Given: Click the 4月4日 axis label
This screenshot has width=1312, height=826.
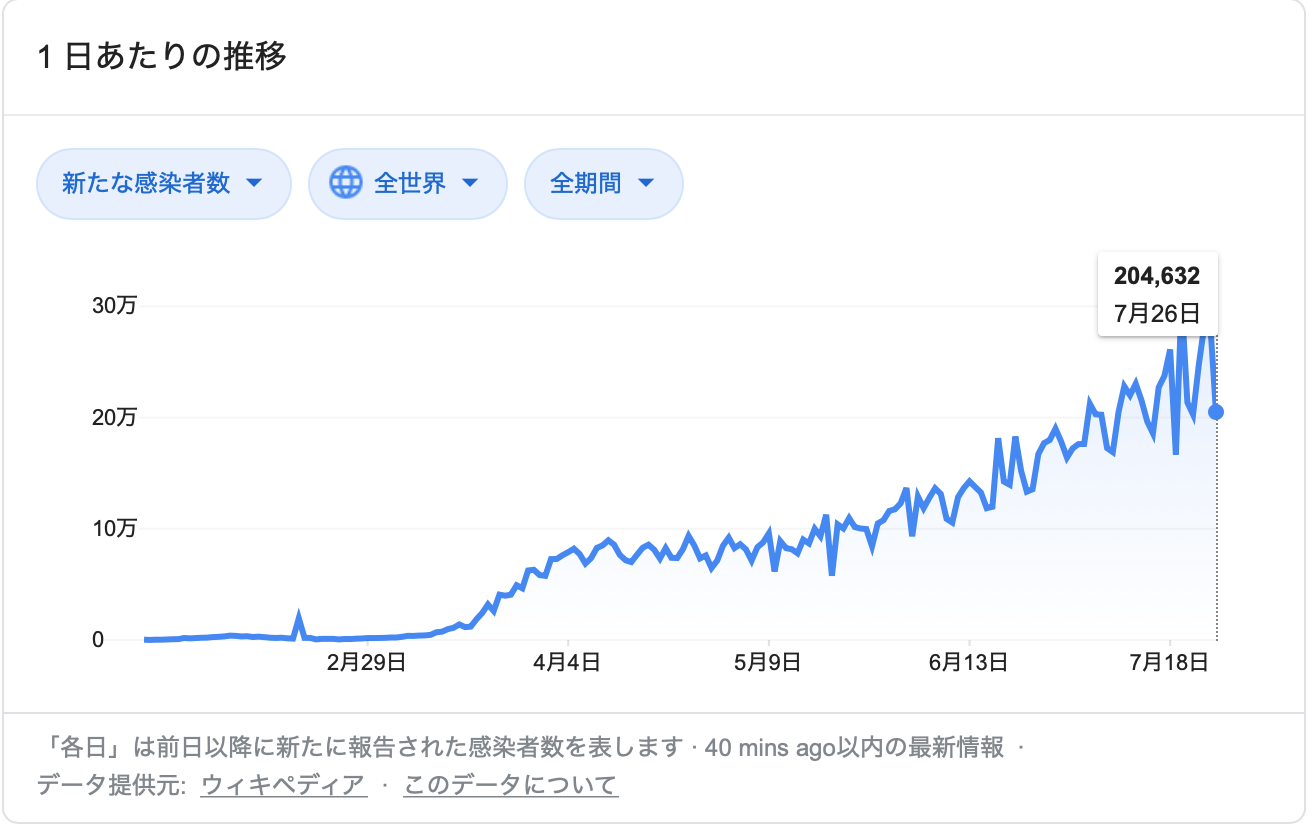Looking at the screenshot, I should click(568, 662).
